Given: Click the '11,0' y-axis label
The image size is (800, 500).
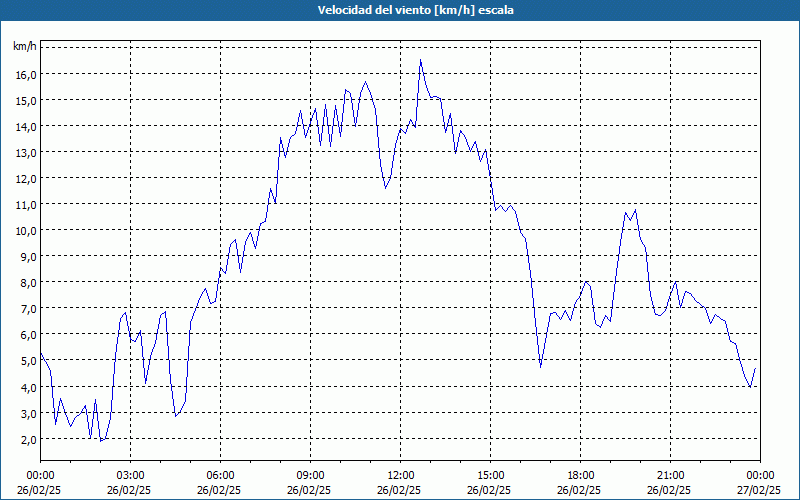Looking at the screenshot, I should pos(27,205).
